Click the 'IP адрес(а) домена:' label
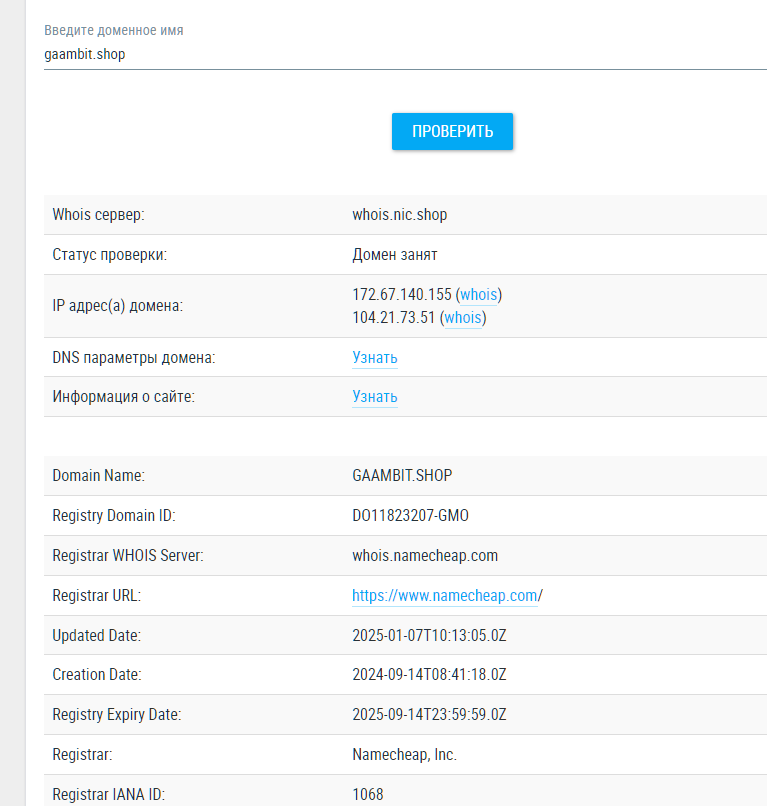767x806 pixels. coord(118,306)
